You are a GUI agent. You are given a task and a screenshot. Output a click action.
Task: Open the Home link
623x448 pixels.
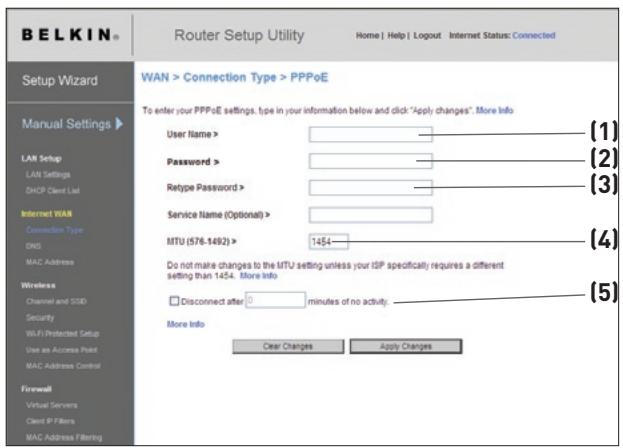pos(367,35)
